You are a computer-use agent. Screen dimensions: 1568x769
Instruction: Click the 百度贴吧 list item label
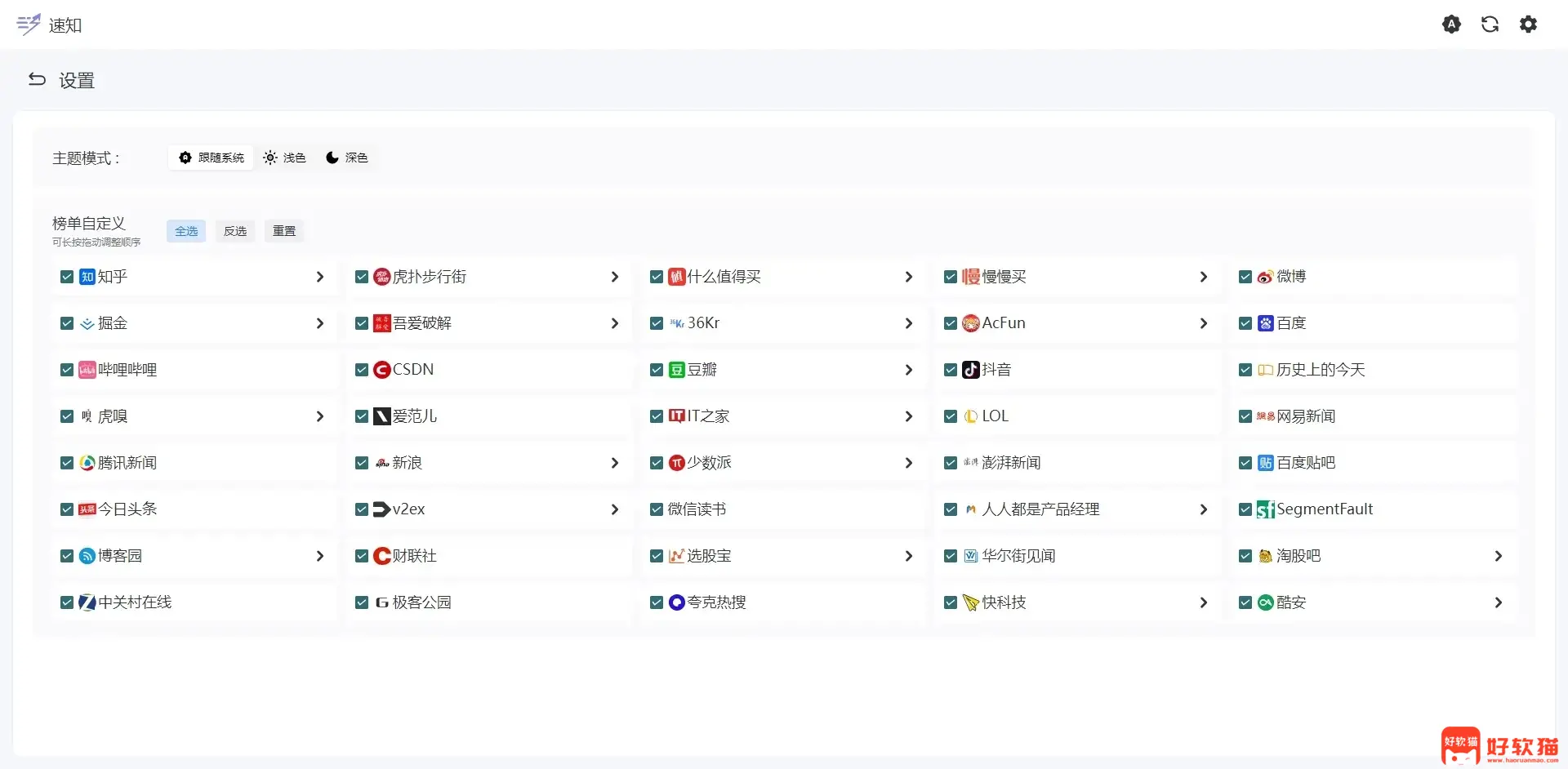coord(1306,463)
